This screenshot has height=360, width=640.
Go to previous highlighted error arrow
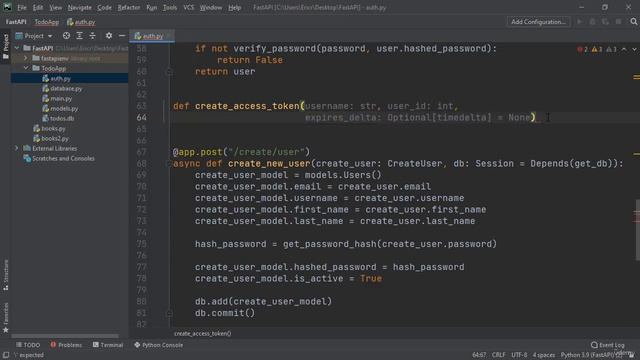point(624,49)
